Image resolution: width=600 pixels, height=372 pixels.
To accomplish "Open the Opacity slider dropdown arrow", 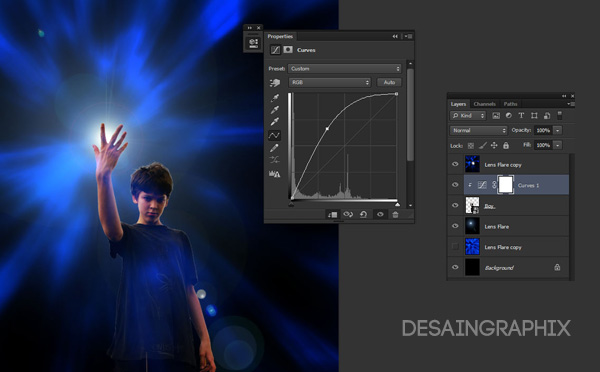I will [558, 131].
